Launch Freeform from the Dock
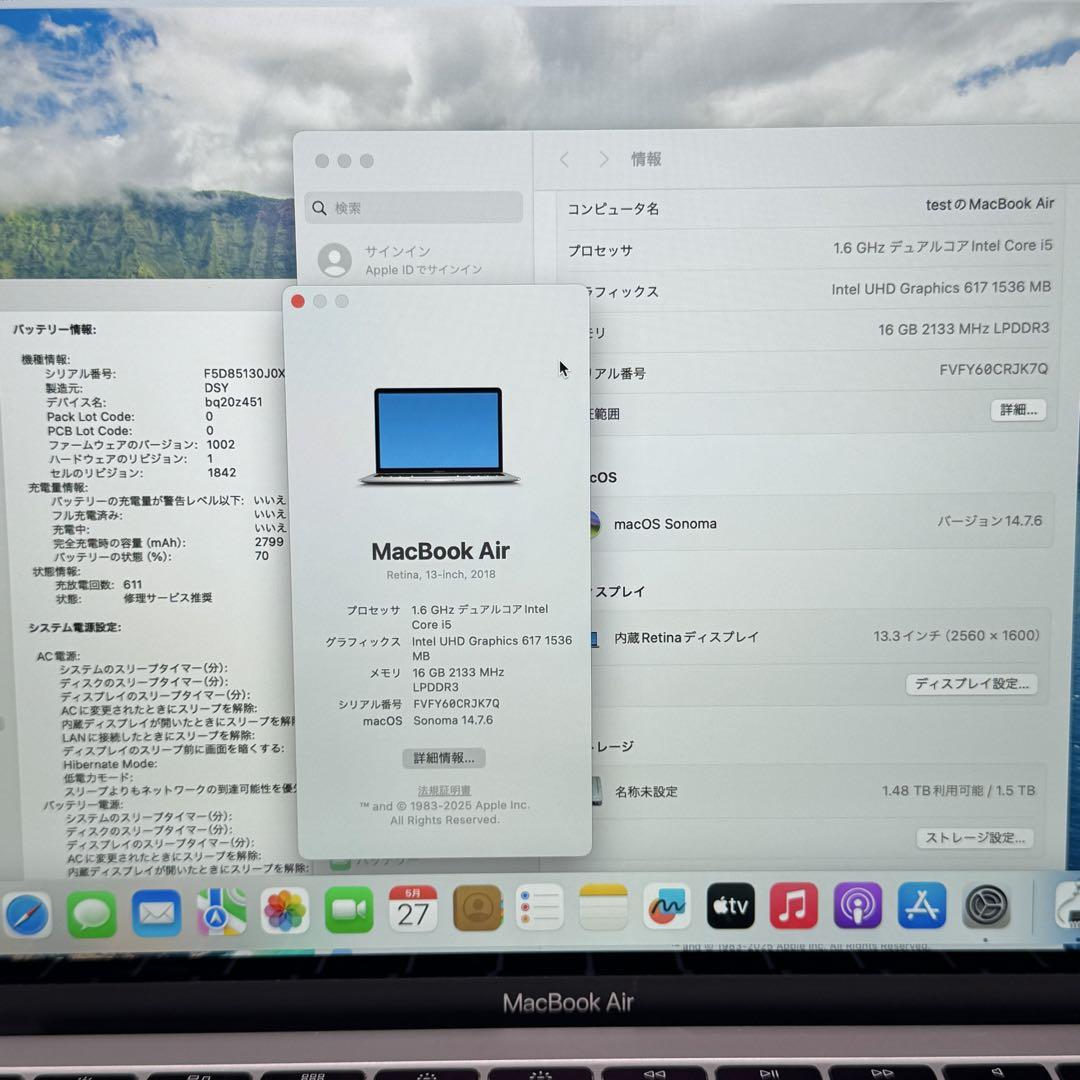The image size is (1080, 1080). (667, 906)
